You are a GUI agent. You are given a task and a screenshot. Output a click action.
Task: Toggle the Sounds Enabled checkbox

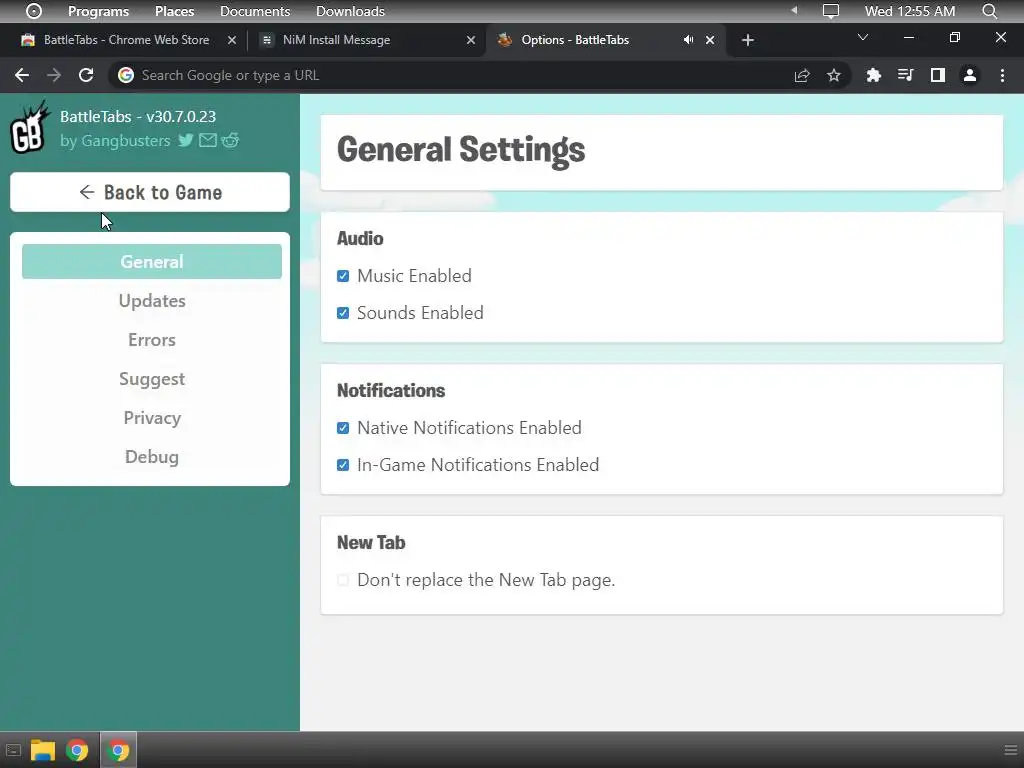point(343,313)
